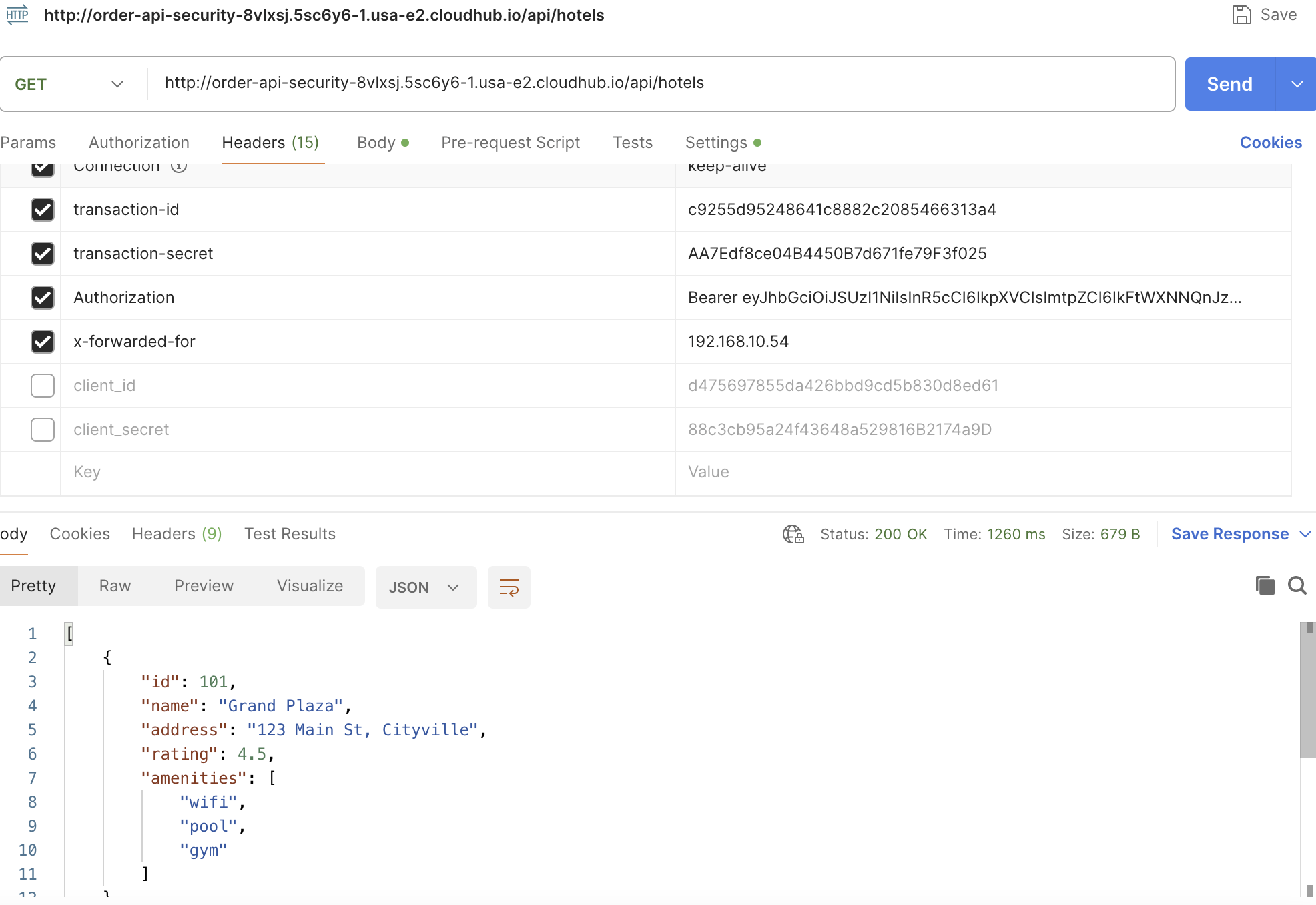This screenshot has width=1316, height=905.
Task: Click the value c9255d95248641c8882c2085466313a4
Action: point(842,210)
